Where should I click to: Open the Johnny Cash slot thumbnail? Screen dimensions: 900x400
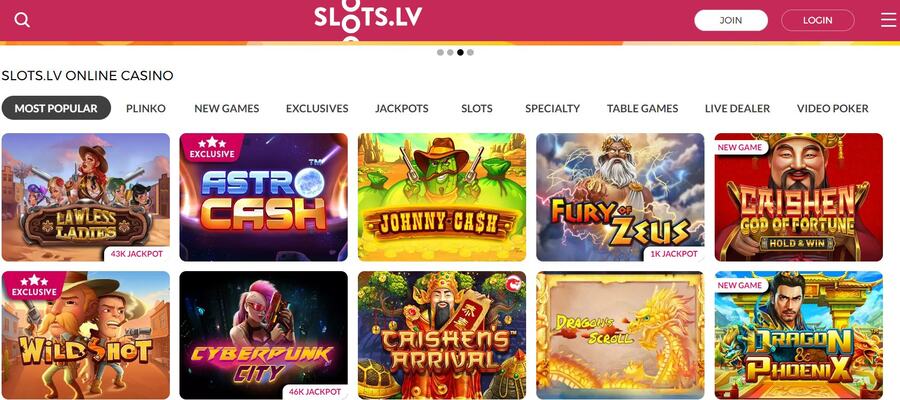[442, 197]
